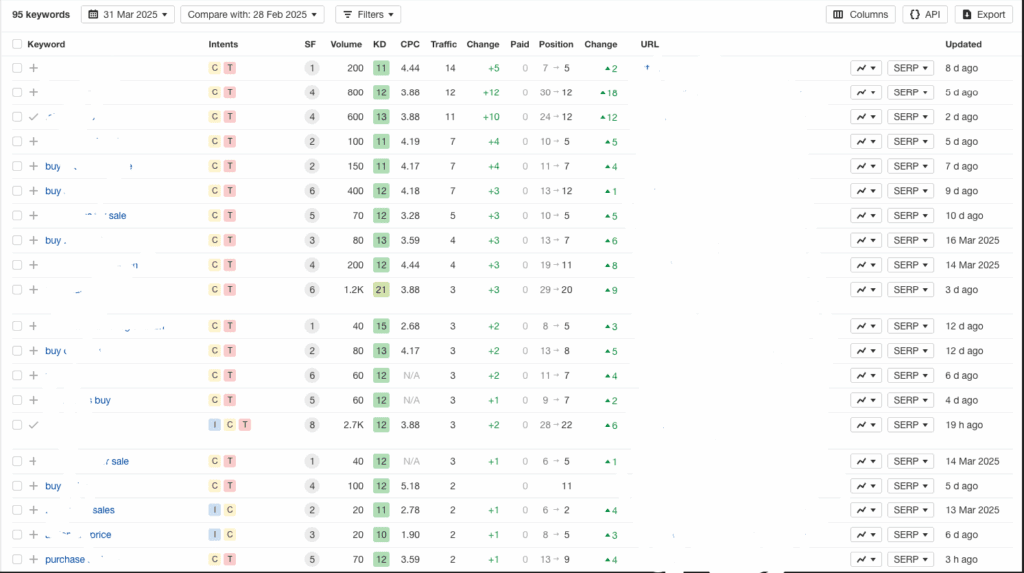Image resolution: width=1024 pixels, height=573 pixels.
Task: Open the trend chart icon in the 7 d ago row
Action: [x=866, y=166]
